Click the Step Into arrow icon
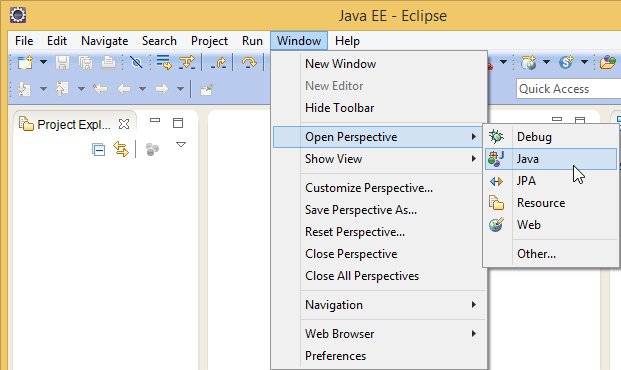 pos(187,63)
